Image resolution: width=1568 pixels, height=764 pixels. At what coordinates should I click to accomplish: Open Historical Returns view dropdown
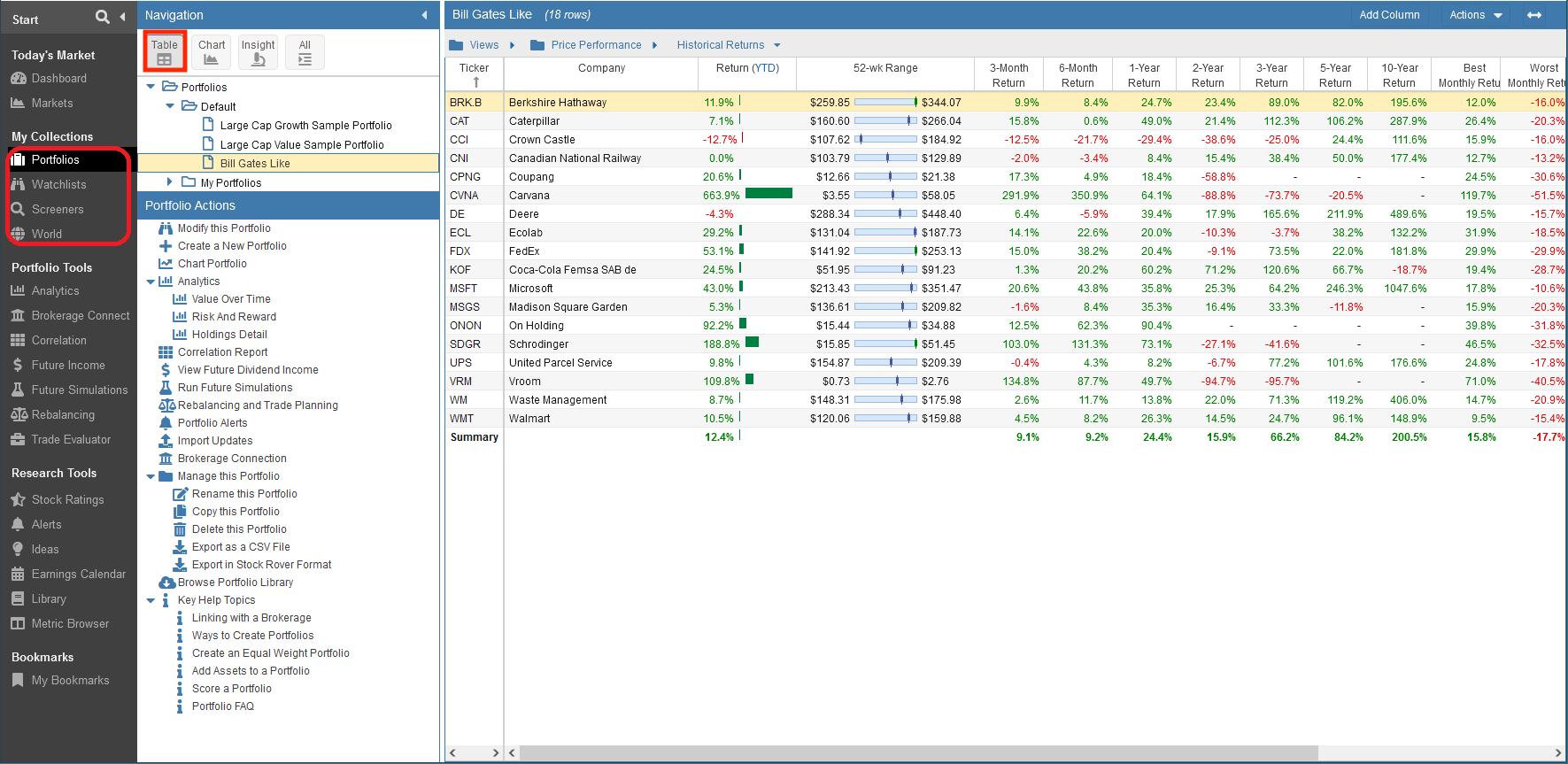(728, 45)
